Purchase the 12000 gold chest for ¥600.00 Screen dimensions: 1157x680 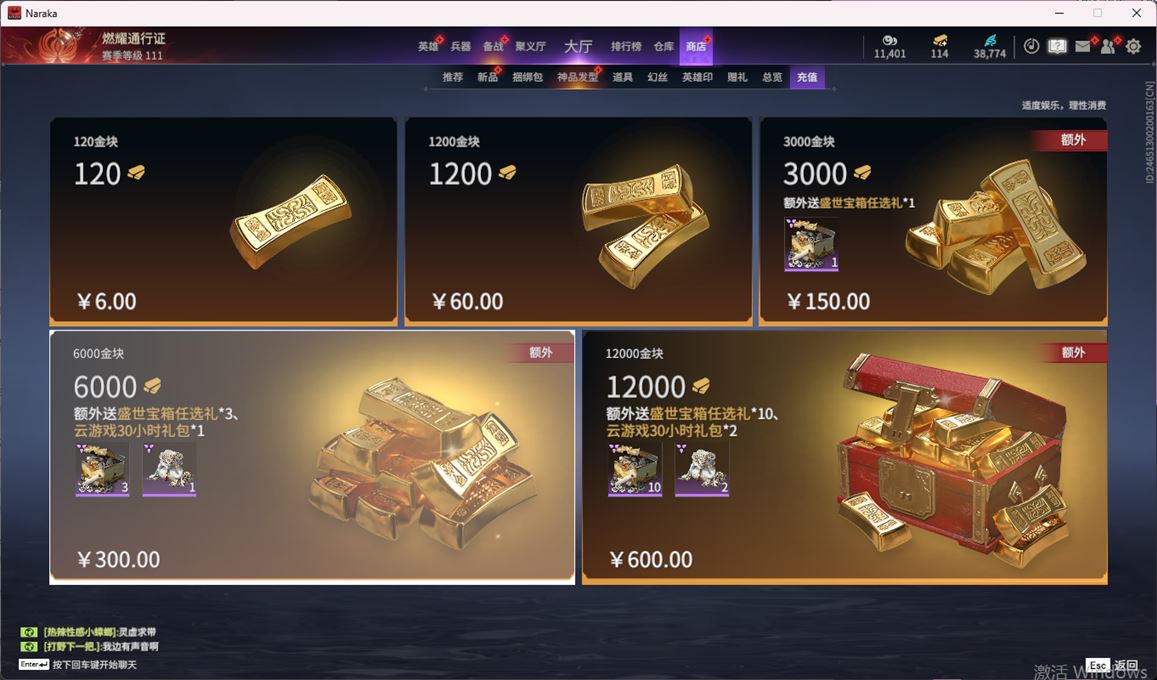coord(845,457)
